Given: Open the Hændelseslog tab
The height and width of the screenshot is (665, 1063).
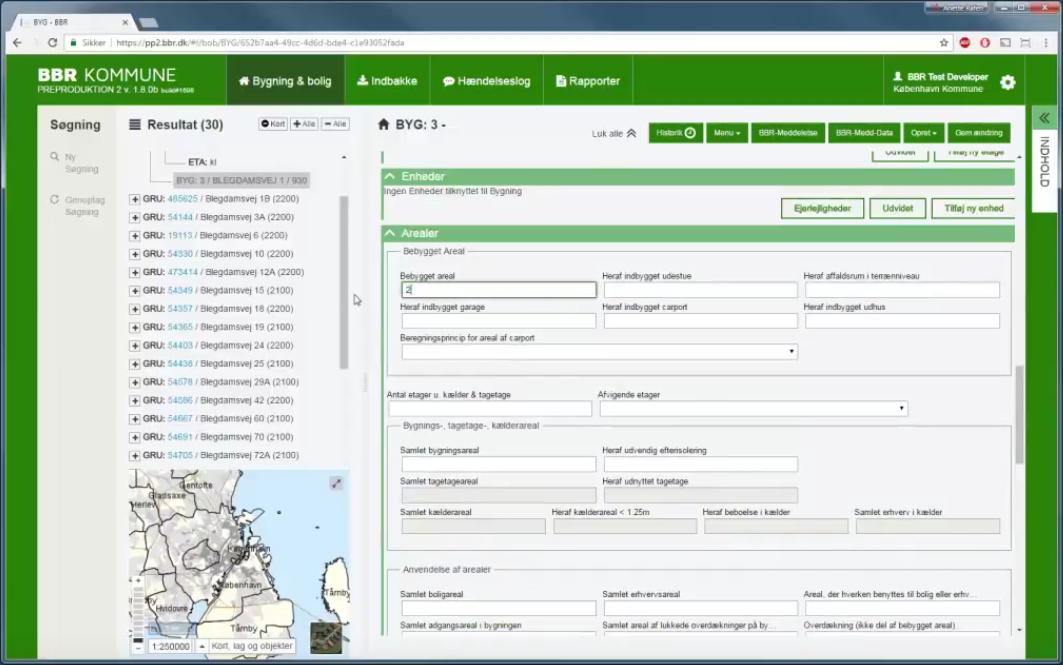Looking at the screenshot, I should point(486,81).
